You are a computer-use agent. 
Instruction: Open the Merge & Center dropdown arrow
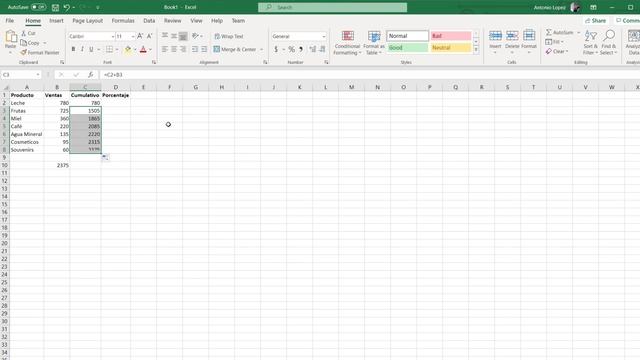[x=261, y=49]
